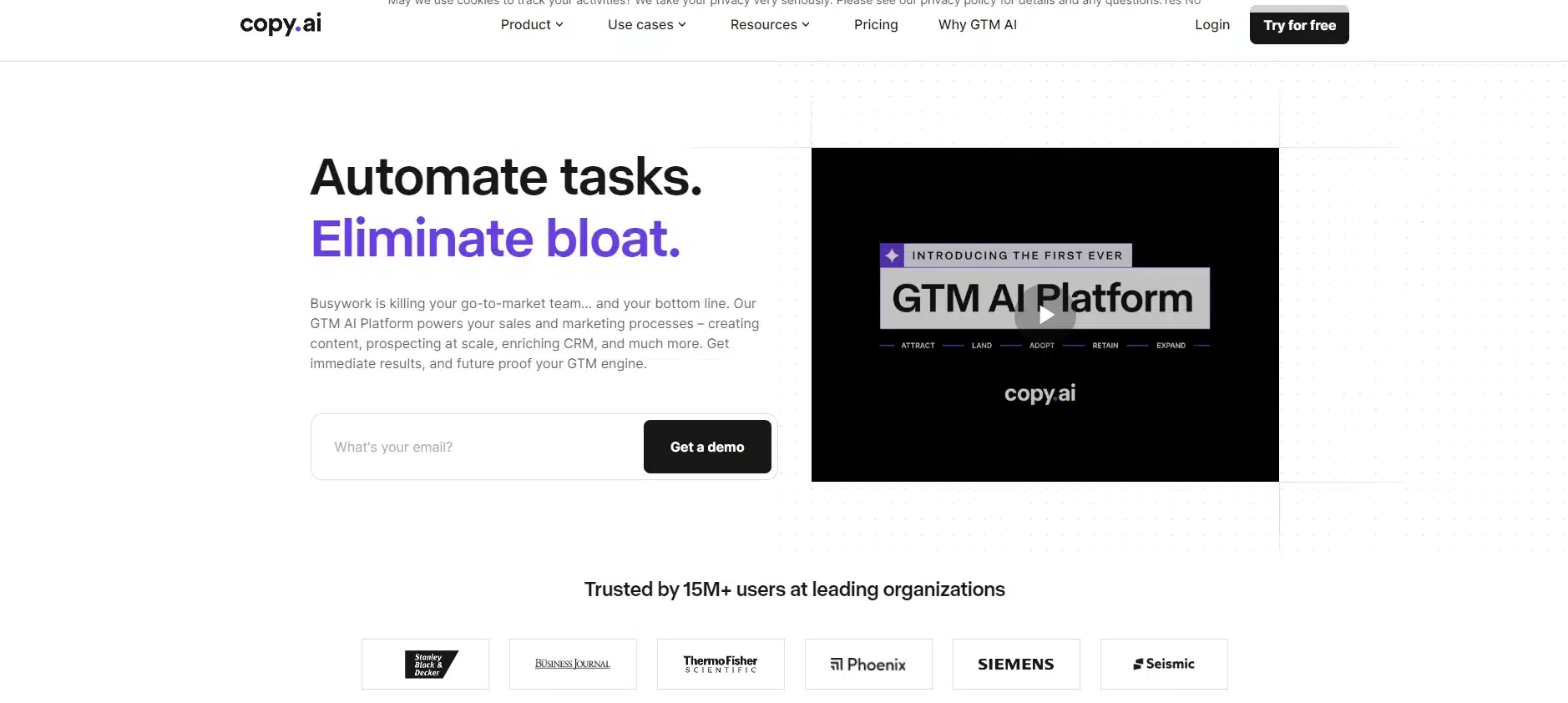Click the Login link
This screenshot has height=703, width=1568.
coord(1211,25)
